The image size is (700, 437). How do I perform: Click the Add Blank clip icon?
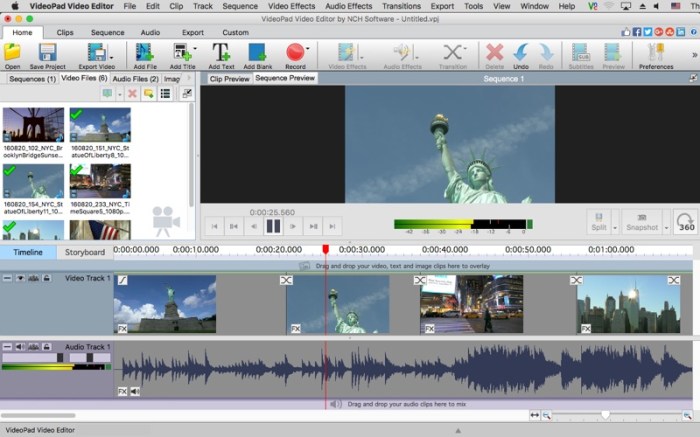pos(258,52)
